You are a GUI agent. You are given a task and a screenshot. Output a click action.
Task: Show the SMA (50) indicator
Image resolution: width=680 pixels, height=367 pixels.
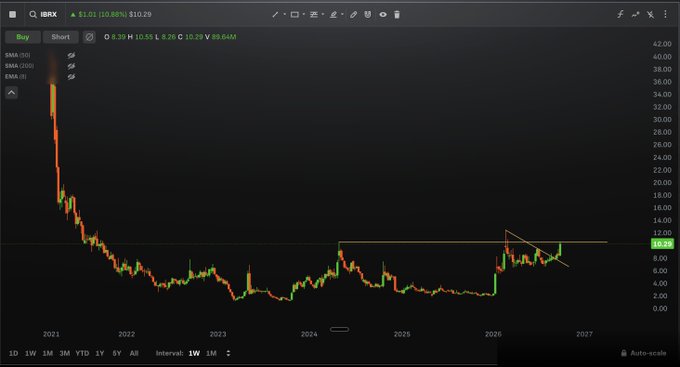[71, 55]
